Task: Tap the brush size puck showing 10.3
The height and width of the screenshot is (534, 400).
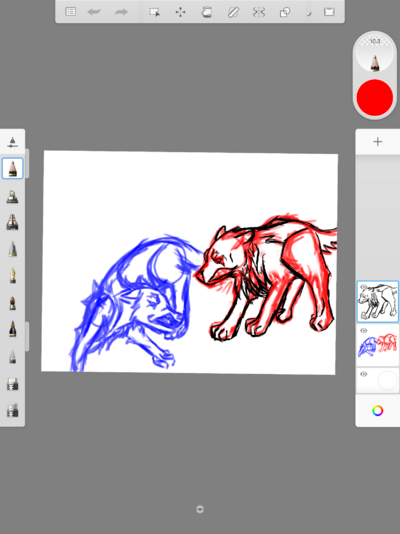Action: tap(375, 52)
